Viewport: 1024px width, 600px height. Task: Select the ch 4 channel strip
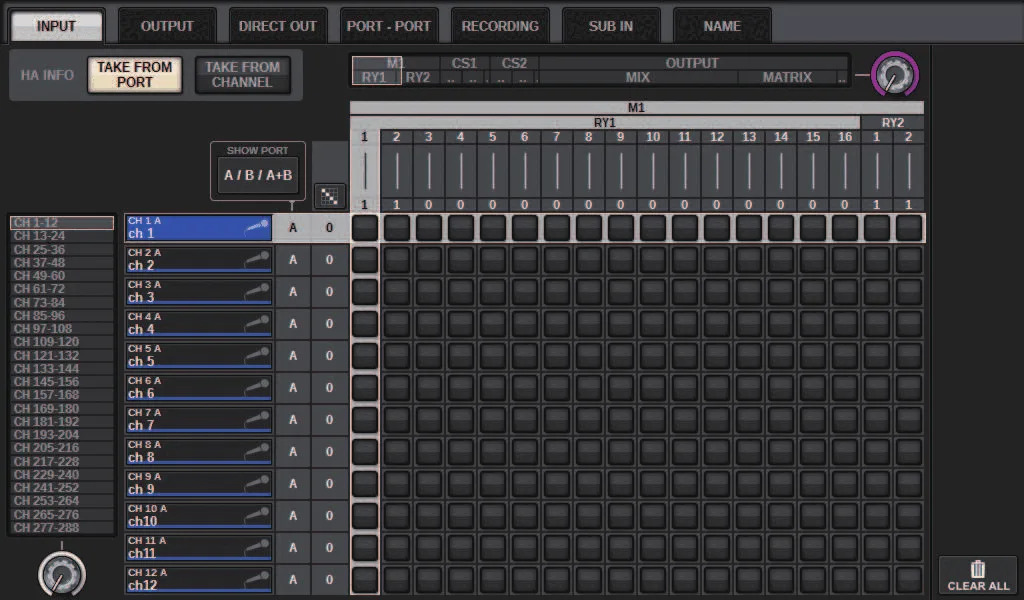click(199, 324)
